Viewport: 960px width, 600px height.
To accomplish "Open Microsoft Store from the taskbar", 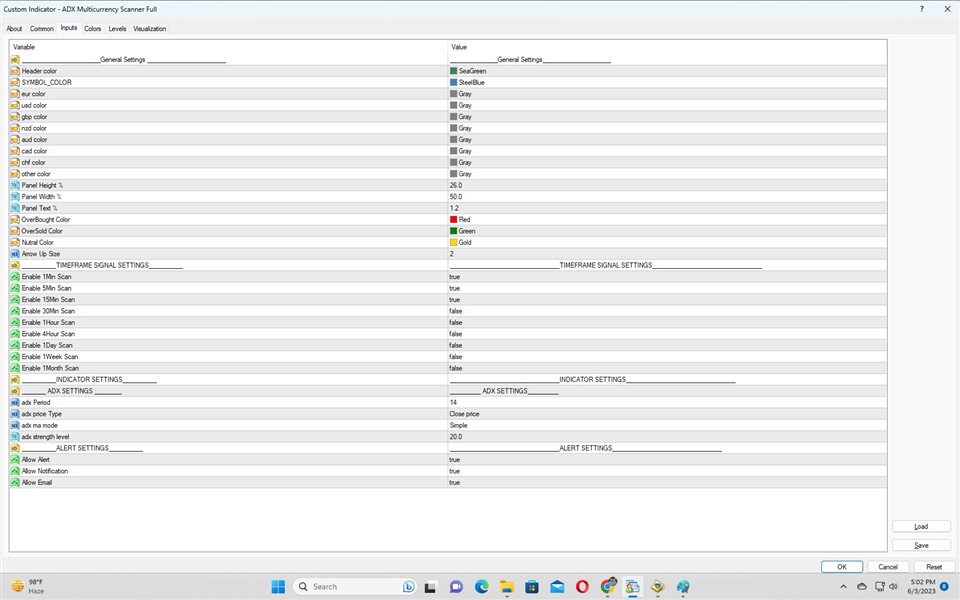I will pos(532,587).
